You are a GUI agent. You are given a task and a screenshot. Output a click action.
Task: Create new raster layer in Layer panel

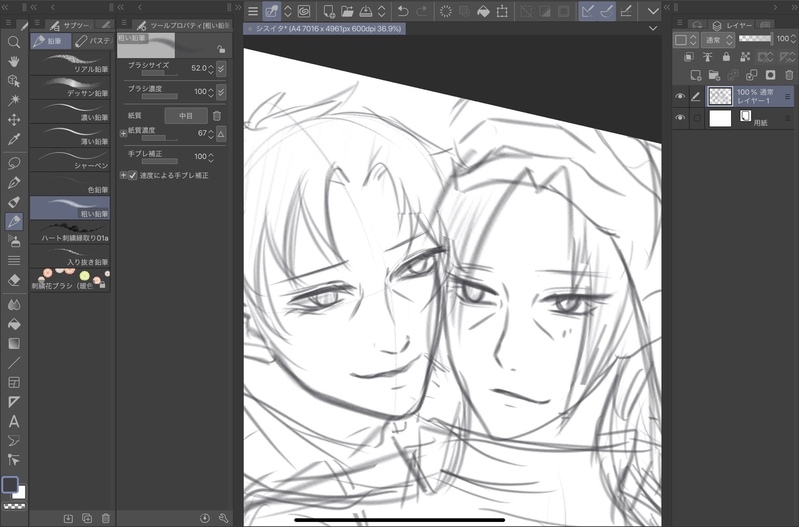pos(696,75)
